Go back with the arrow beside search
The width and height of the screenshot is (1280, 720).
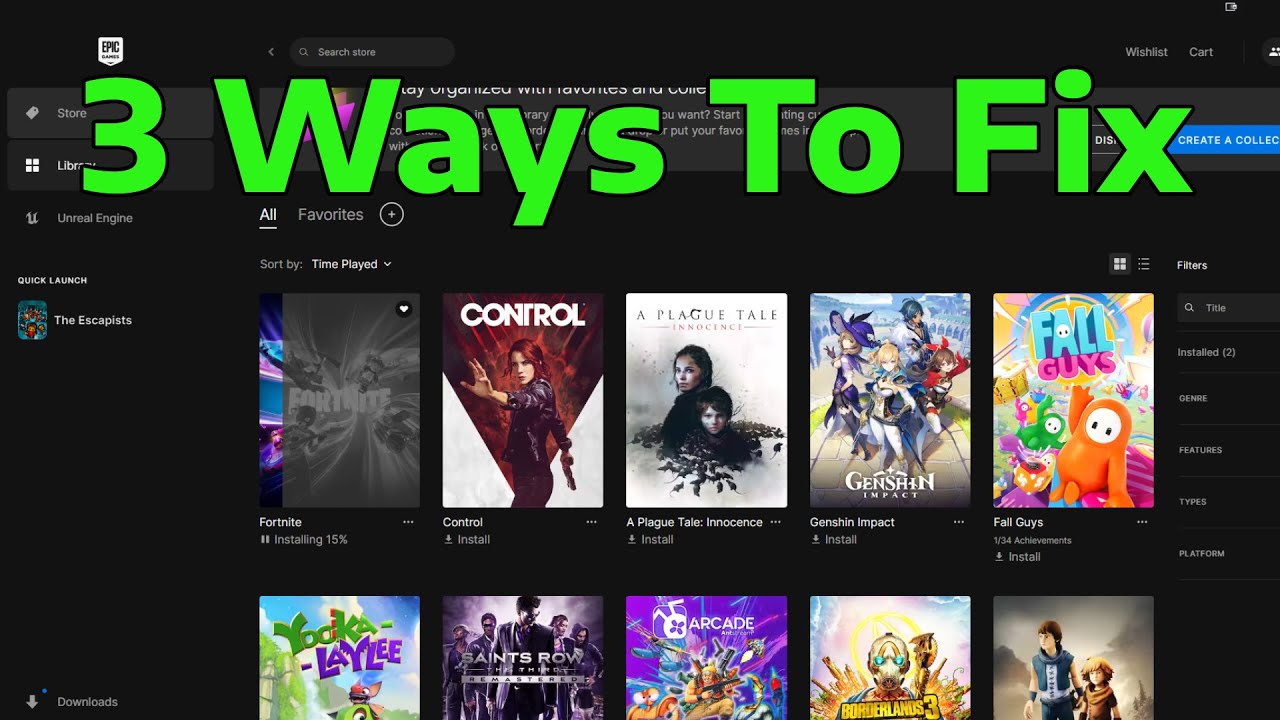click(x=271, y=52)
